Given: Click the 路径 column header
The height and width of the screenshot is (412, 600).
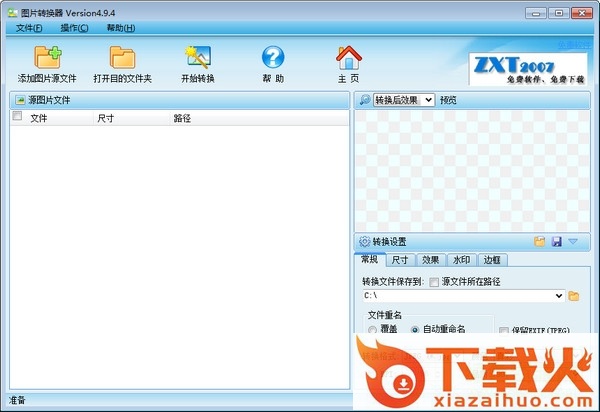Looking at the screenshot, I should [x=182, y=118].
